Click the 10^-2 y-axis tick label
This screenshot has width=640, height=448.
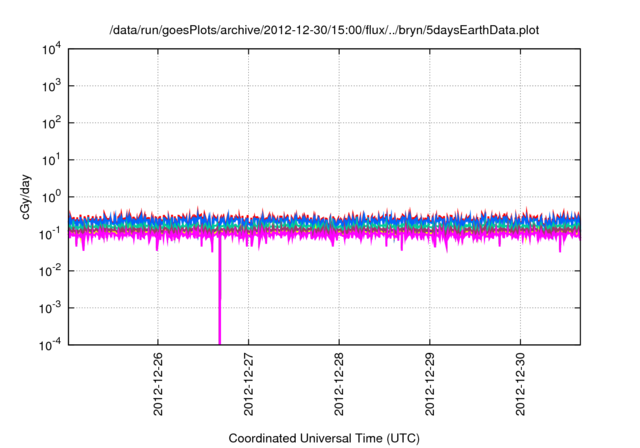click(50, 272)
